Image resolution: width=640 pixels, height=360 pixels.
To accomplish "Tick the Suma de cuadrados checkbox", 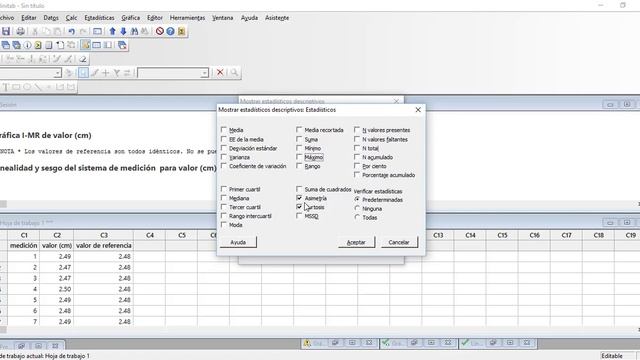I will (299, 189).
